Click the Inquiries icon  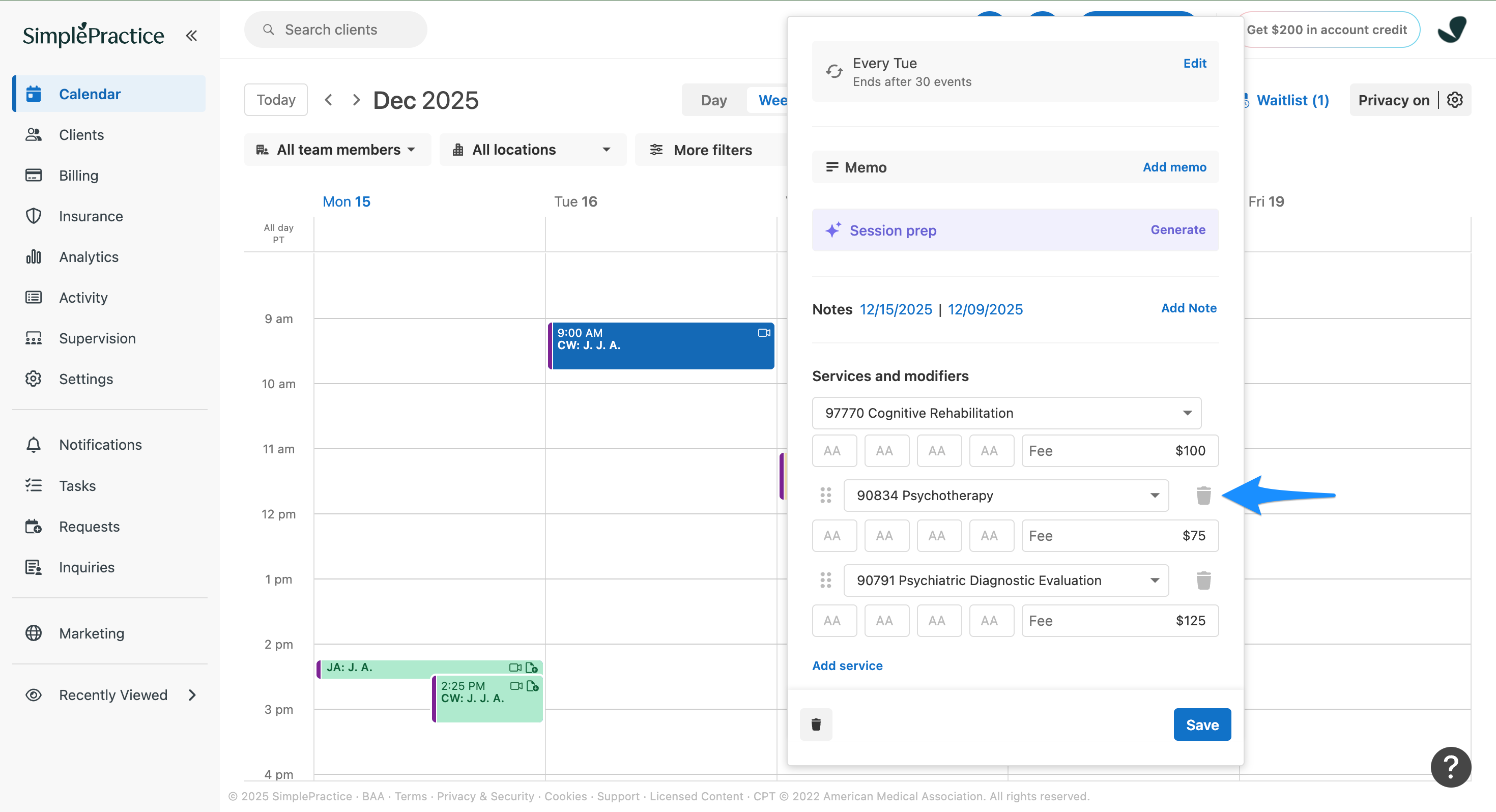(x=34, y=567)
